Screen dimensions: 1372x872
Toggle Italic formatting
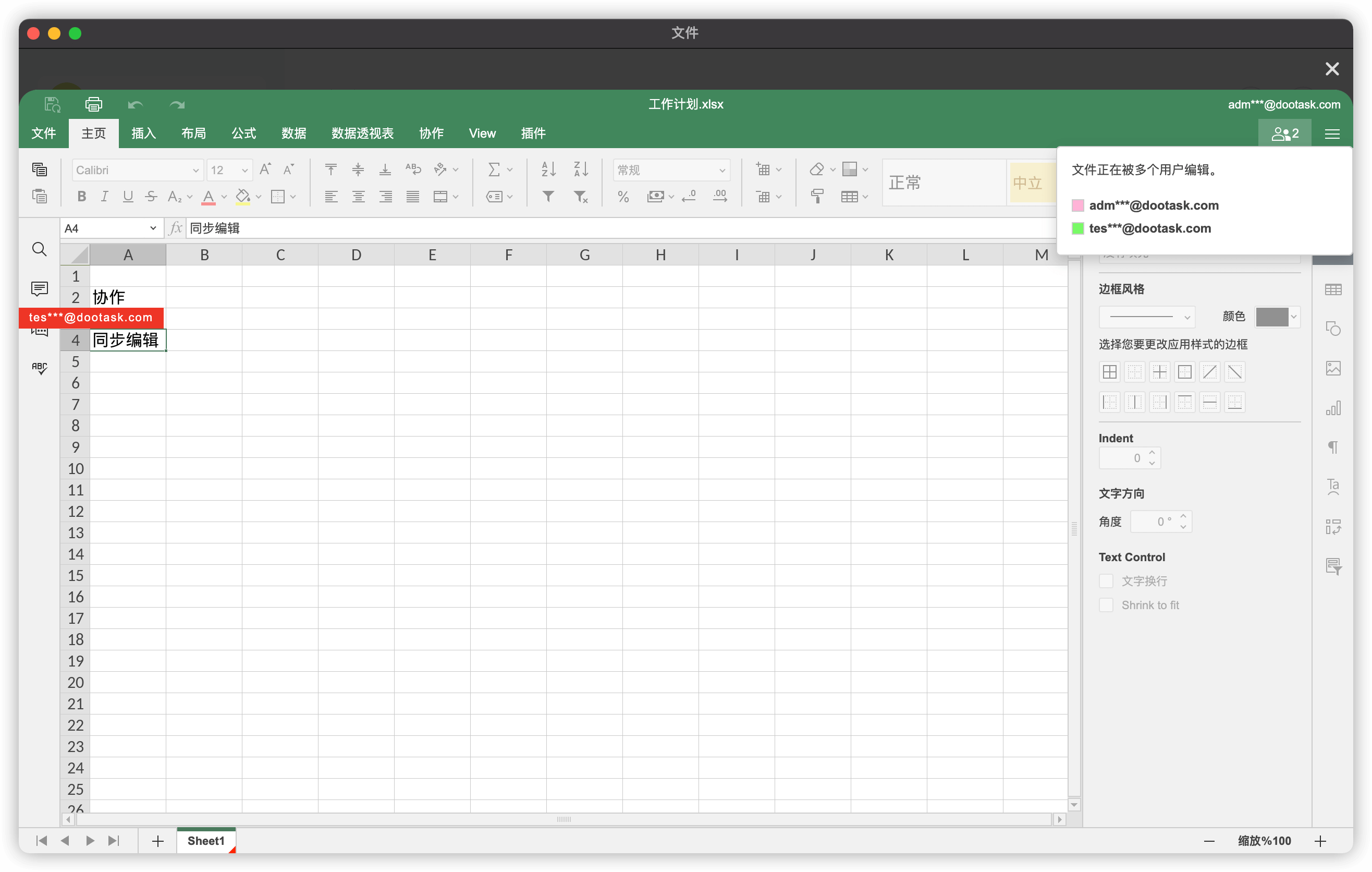pos(104,197)
